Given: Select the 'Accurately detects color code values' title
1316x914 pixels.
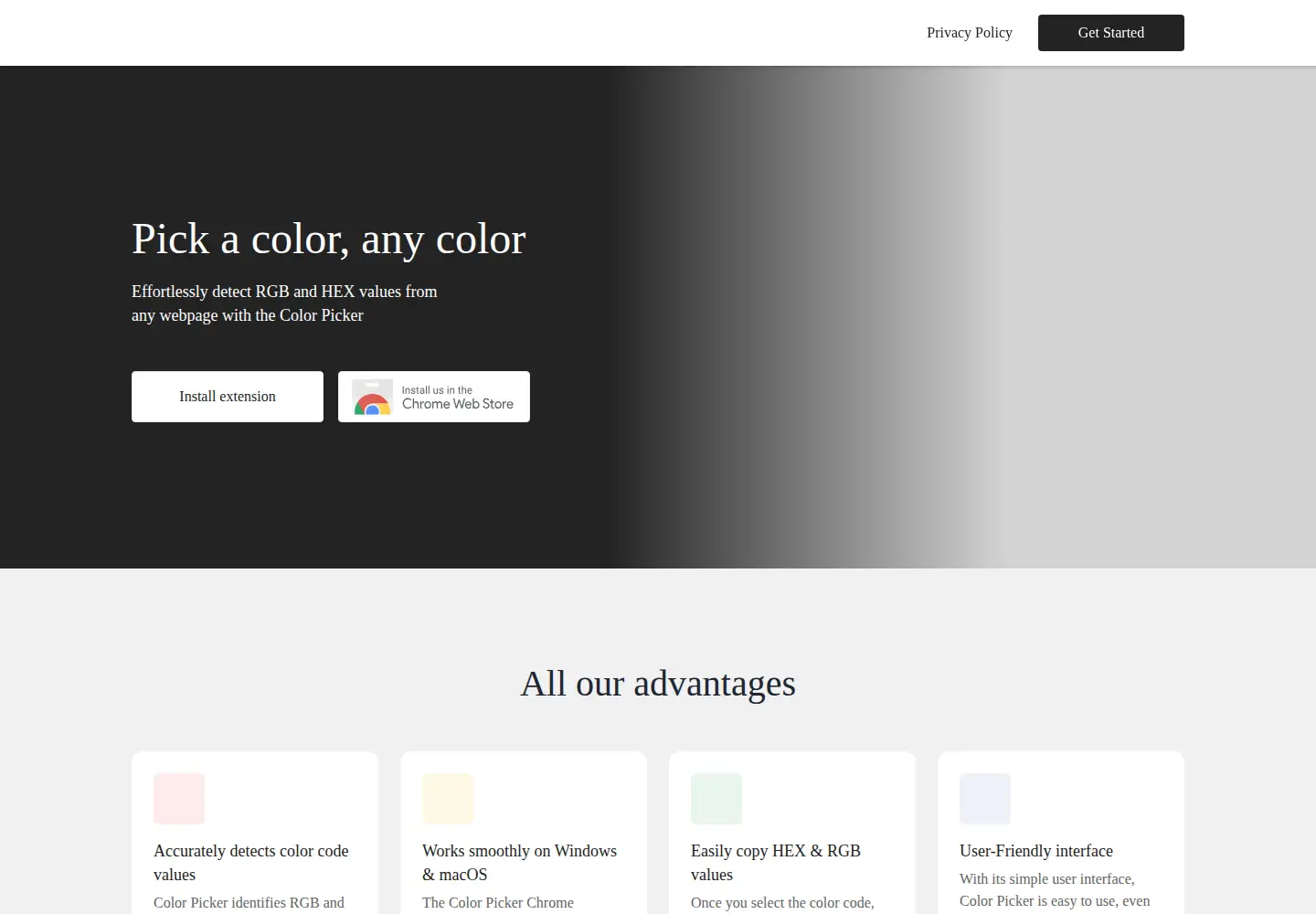Looking at the screenshot, I should coord(251,863).
